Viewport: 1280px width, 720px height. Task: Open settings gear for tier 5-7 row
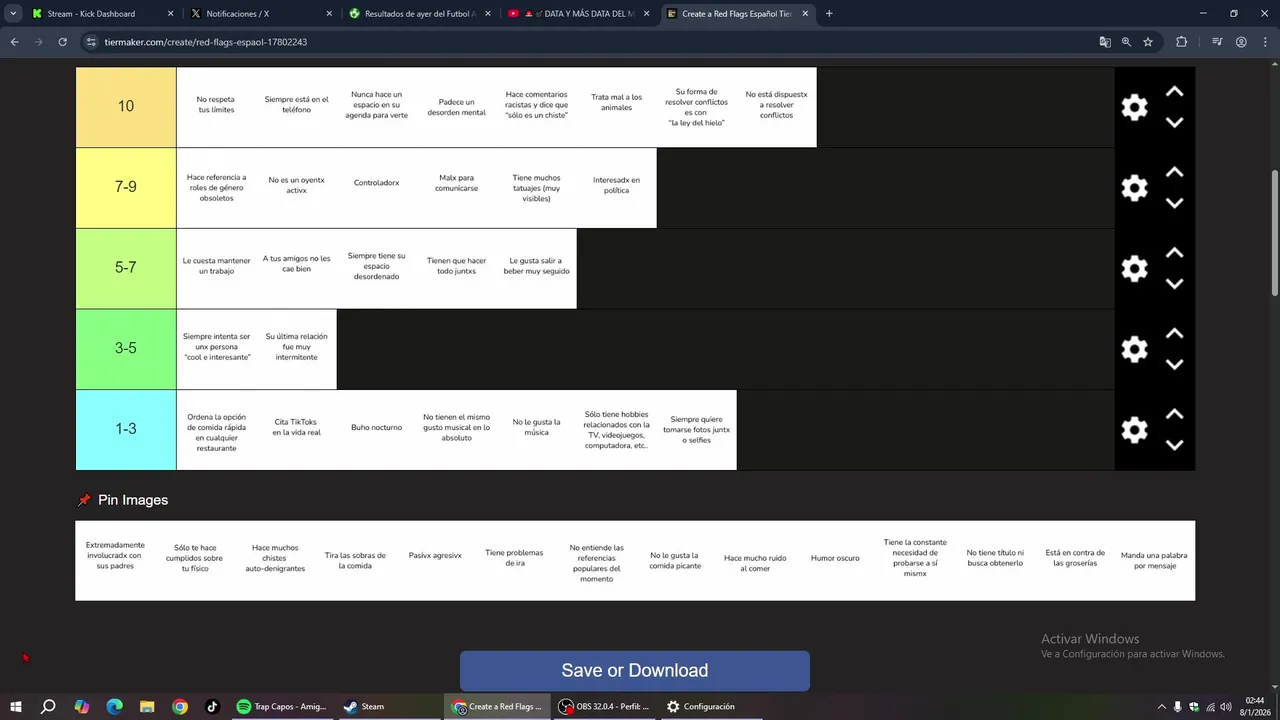1134,269
